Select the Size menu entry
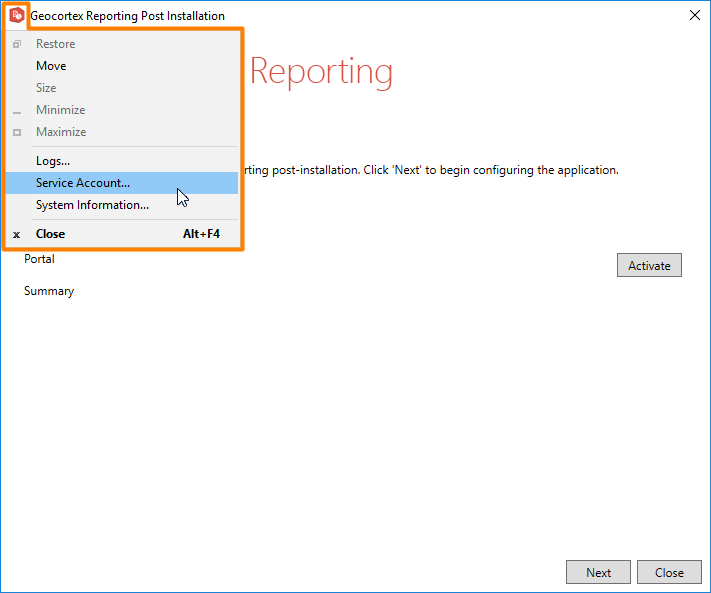 [46, 88]
